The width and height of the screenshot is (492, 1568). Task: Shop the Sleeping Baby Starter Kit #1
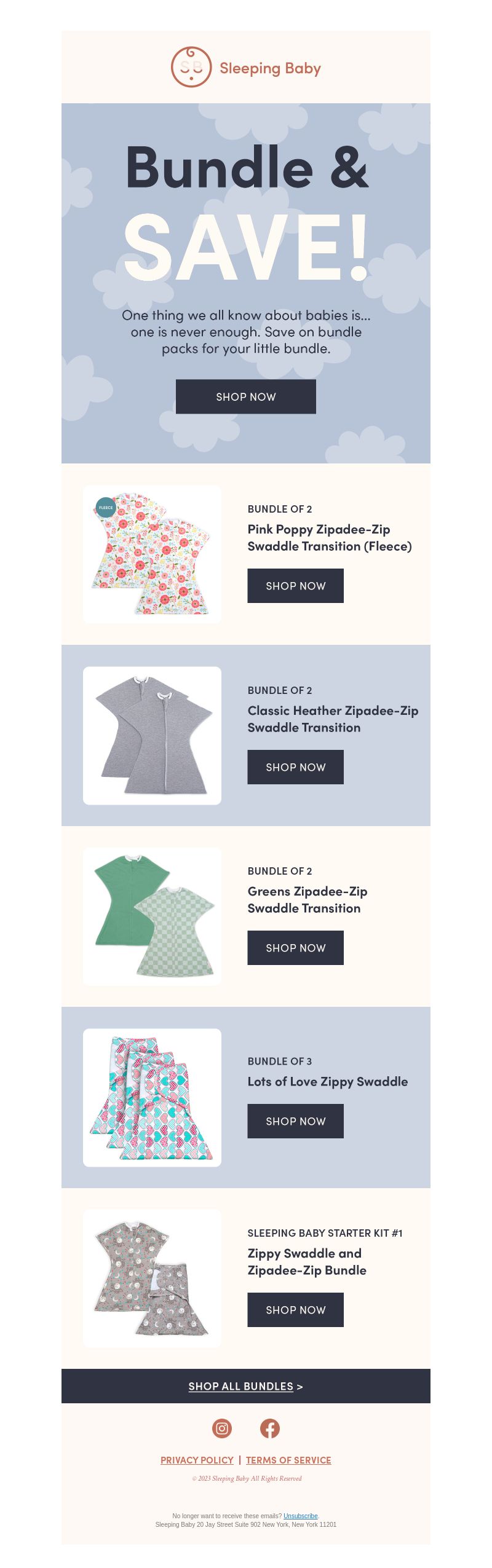pos(296,1310)
